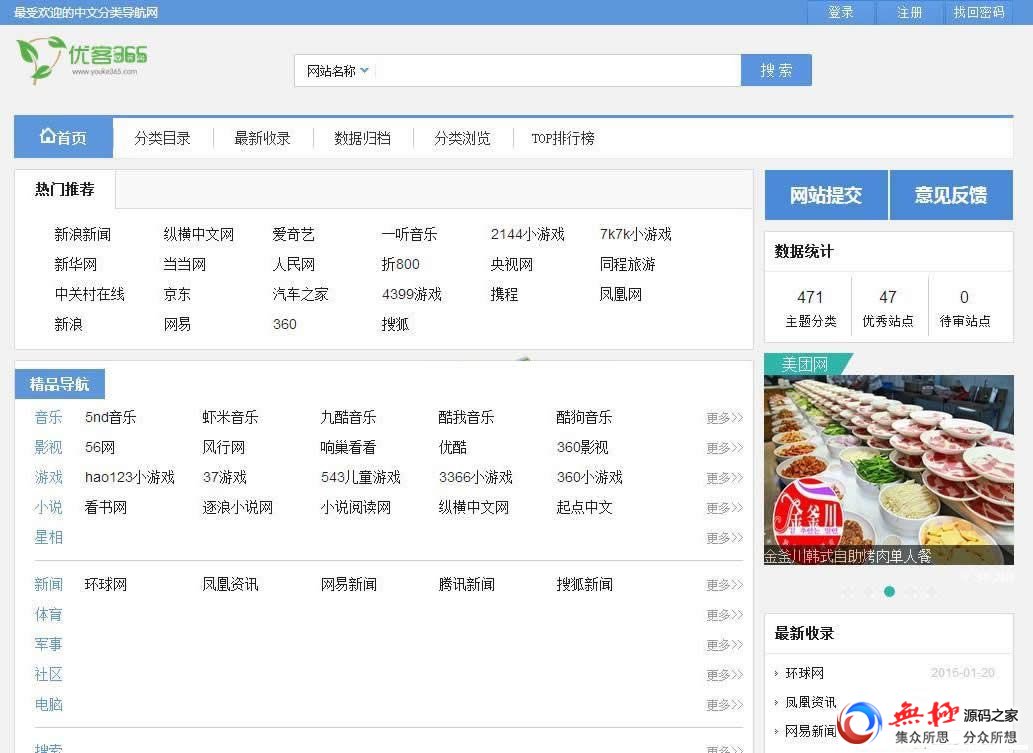Expand 更多>> in the 小说 row
Viewport: 1033px width, 753px height.
724,508
